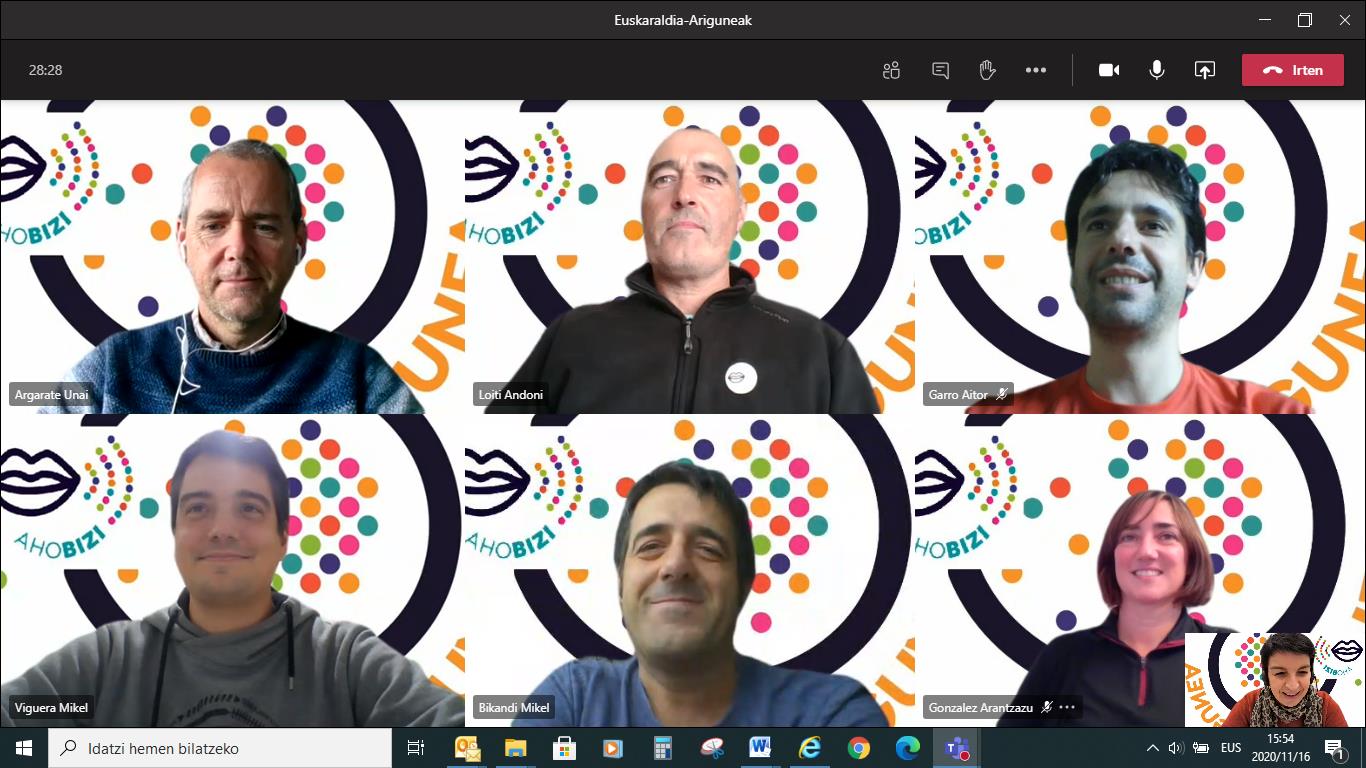
Task: Click the taskbar search box
Action: click(x=220, y=748)
